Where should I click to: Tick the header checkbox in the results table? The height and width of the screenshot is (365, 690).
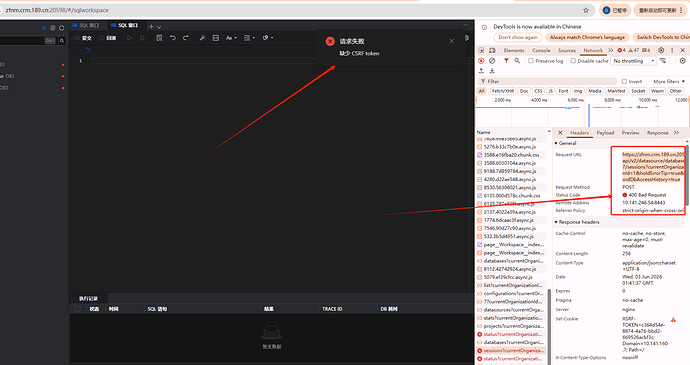[x=77, y=309]
